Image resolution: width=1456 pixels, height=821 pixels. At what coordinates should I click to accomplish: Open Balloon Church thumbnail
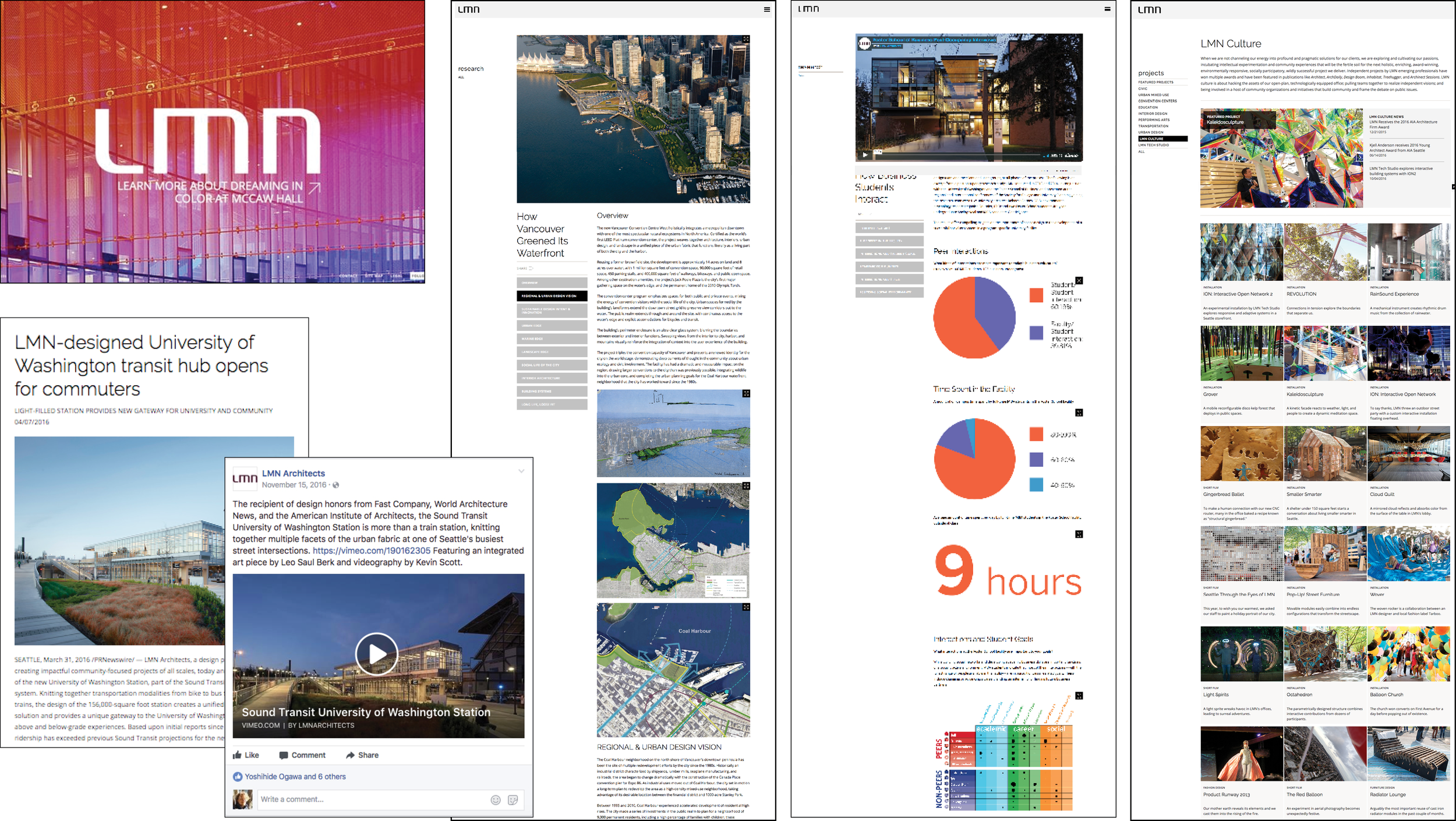click(1408, 654)
